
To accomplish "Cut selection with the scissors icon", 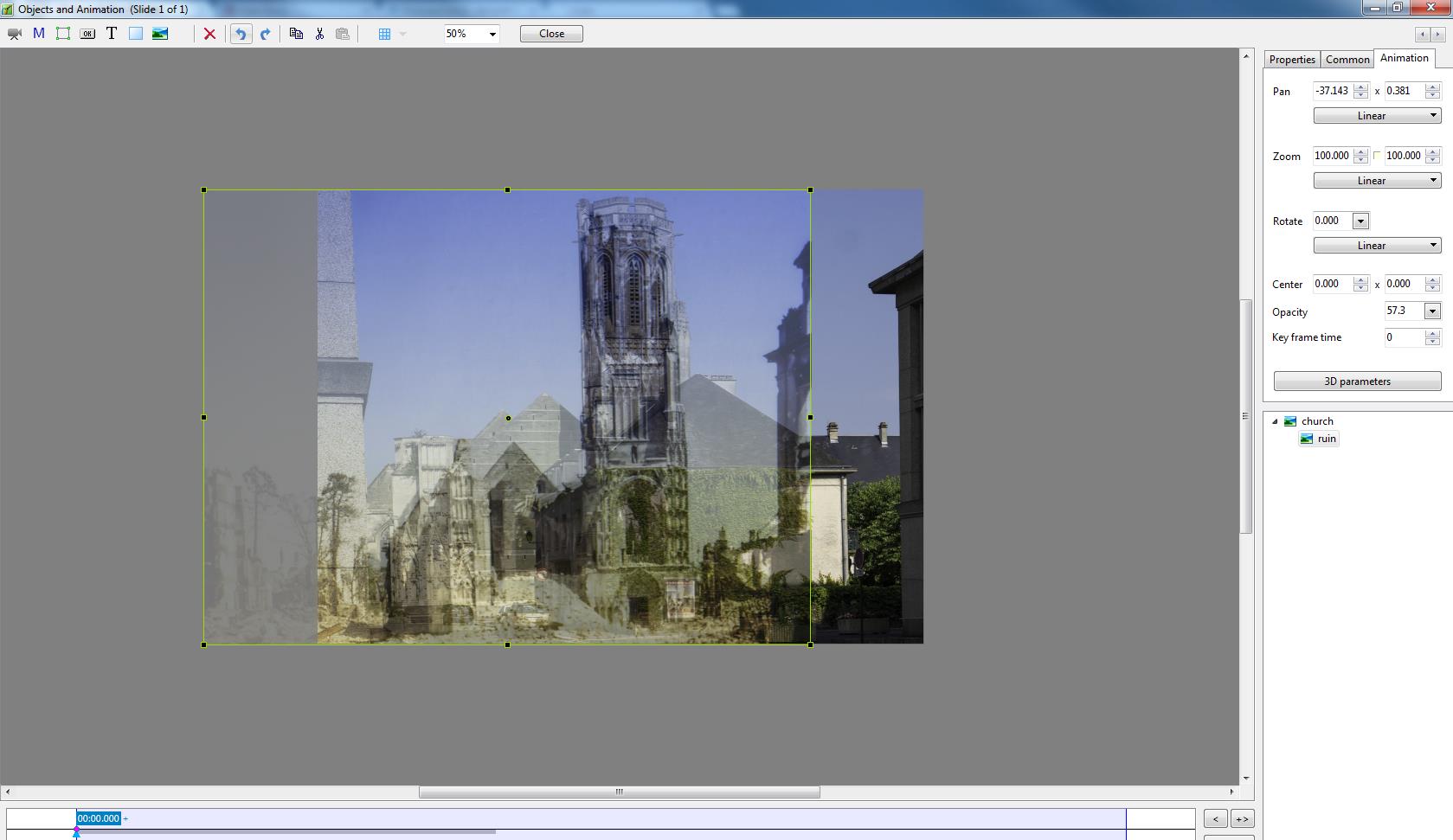I will [319, 34].
